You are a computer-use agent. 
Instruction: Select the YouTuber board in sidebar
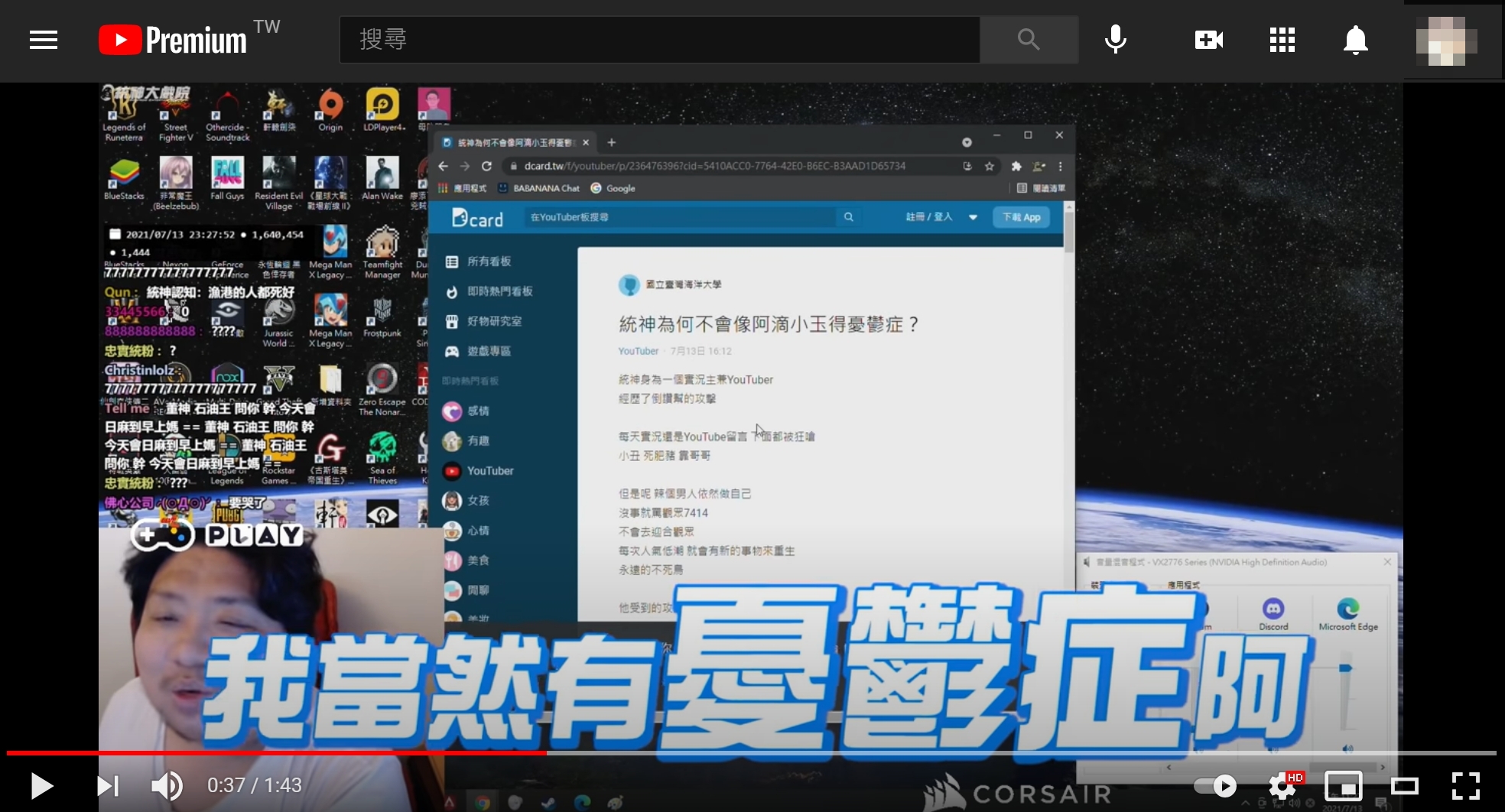[479, 471]
